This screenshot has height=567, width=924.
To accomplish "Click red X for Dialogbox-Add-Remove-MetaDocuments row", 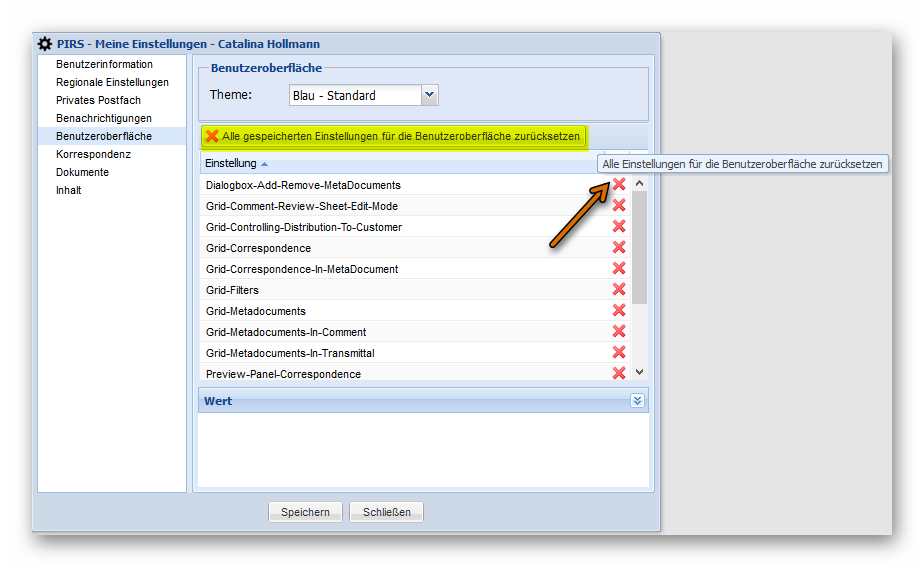I will click(x=619, y=184).
